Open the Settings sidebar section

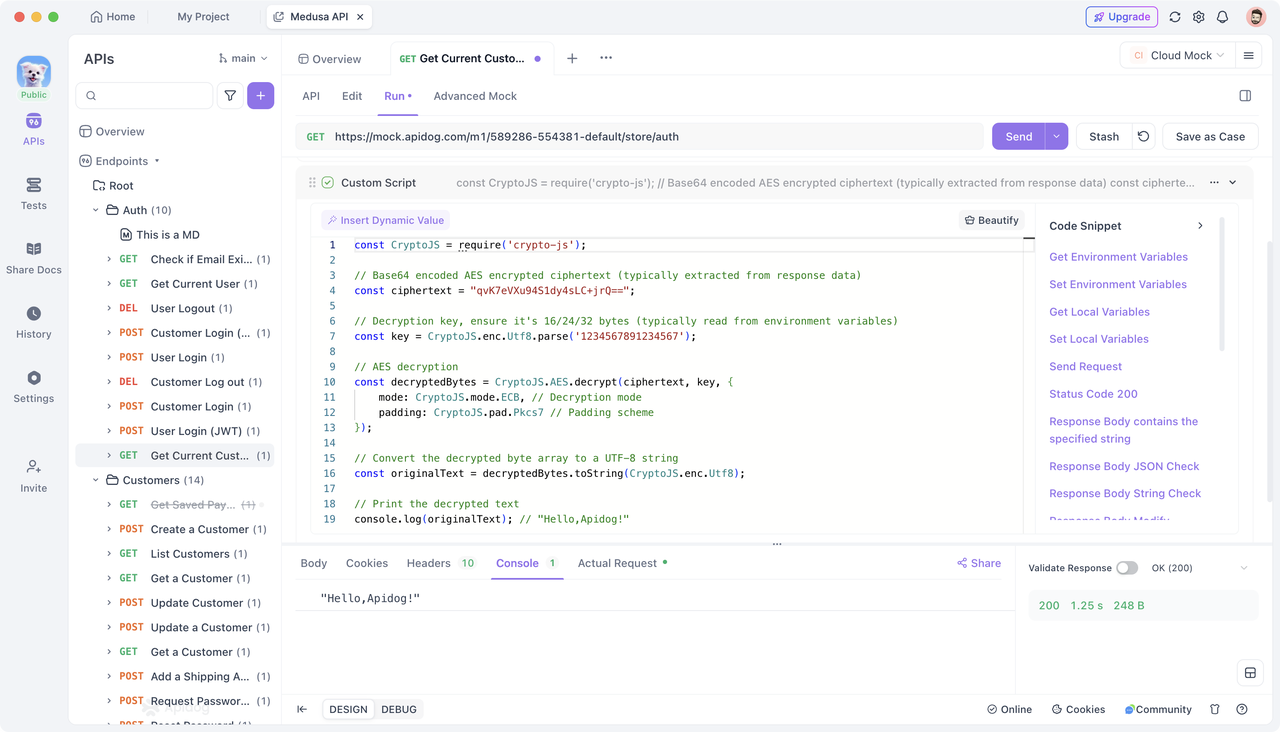pos(33,387)
